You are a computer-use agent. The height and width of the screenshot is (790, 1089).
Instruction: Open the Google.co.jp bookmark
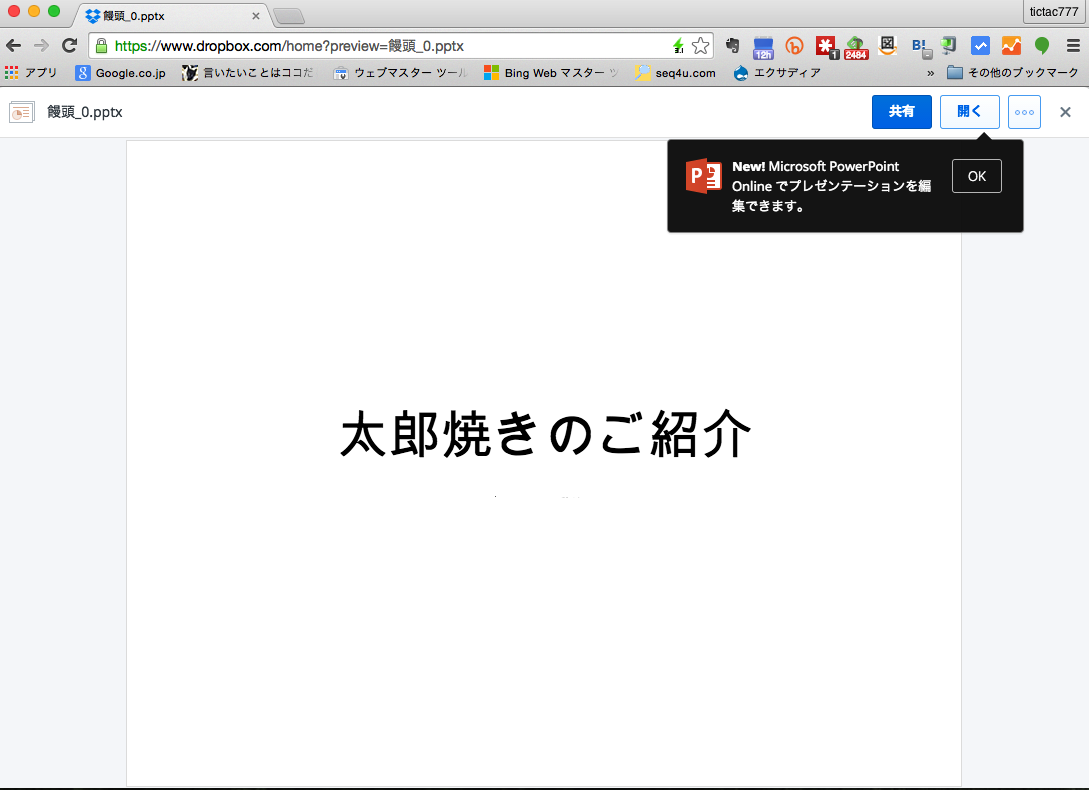[121, 73]
